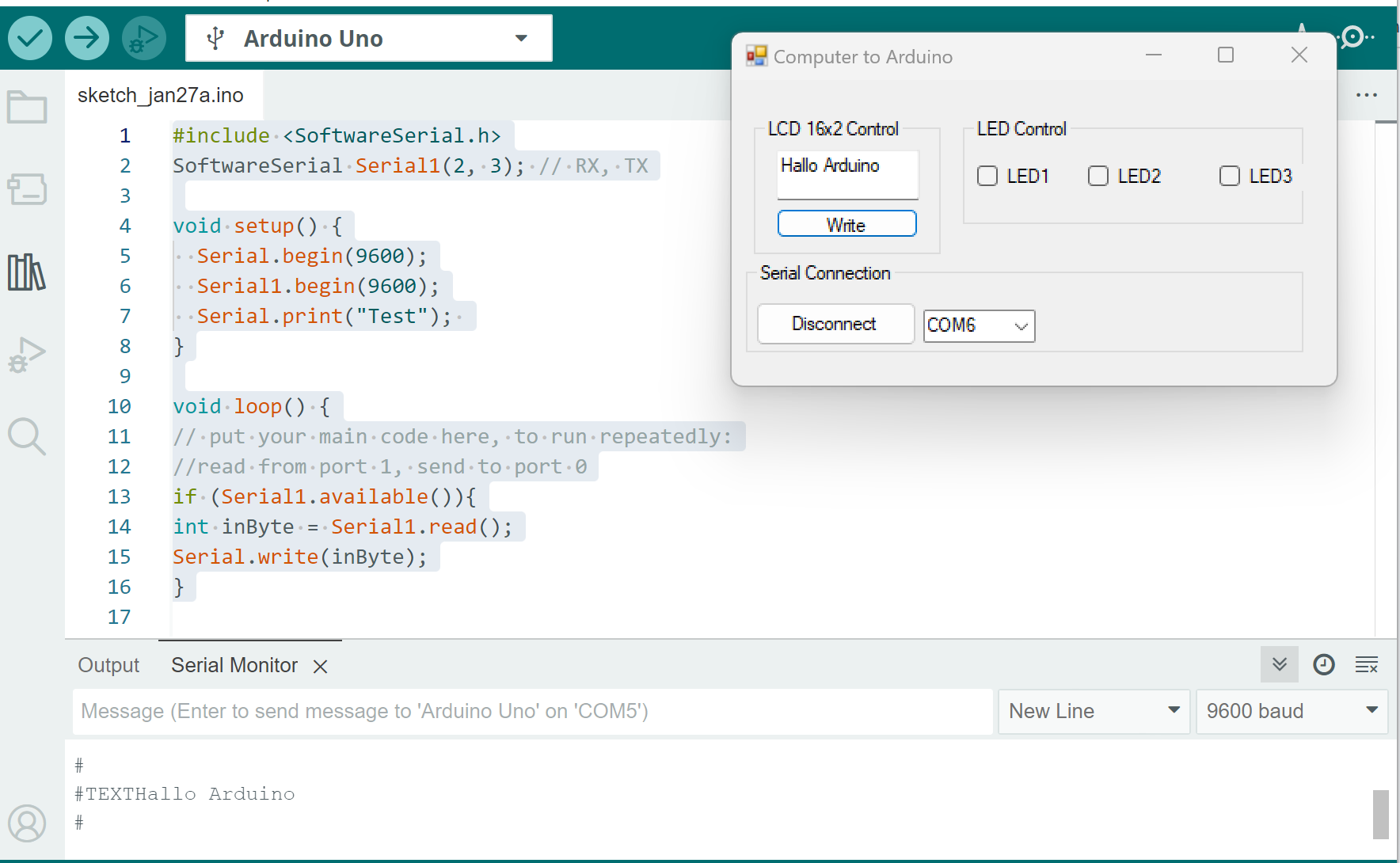Click the Serial Monitor output scrollbar thumb
The height and width of the screenshot is (863, 1400).
pyautogui.click(x=1381, y=814)
